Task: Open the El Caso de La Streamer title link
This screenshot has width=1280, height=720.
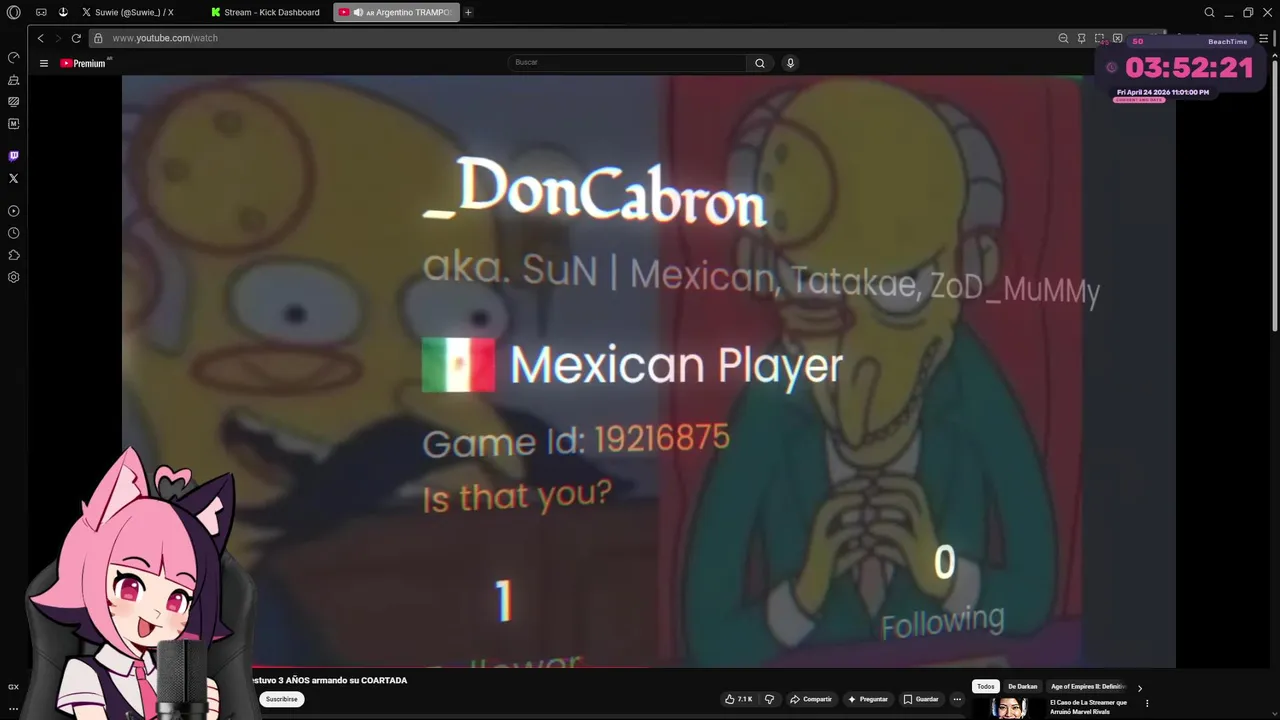Action: [x=1088, y=706]
